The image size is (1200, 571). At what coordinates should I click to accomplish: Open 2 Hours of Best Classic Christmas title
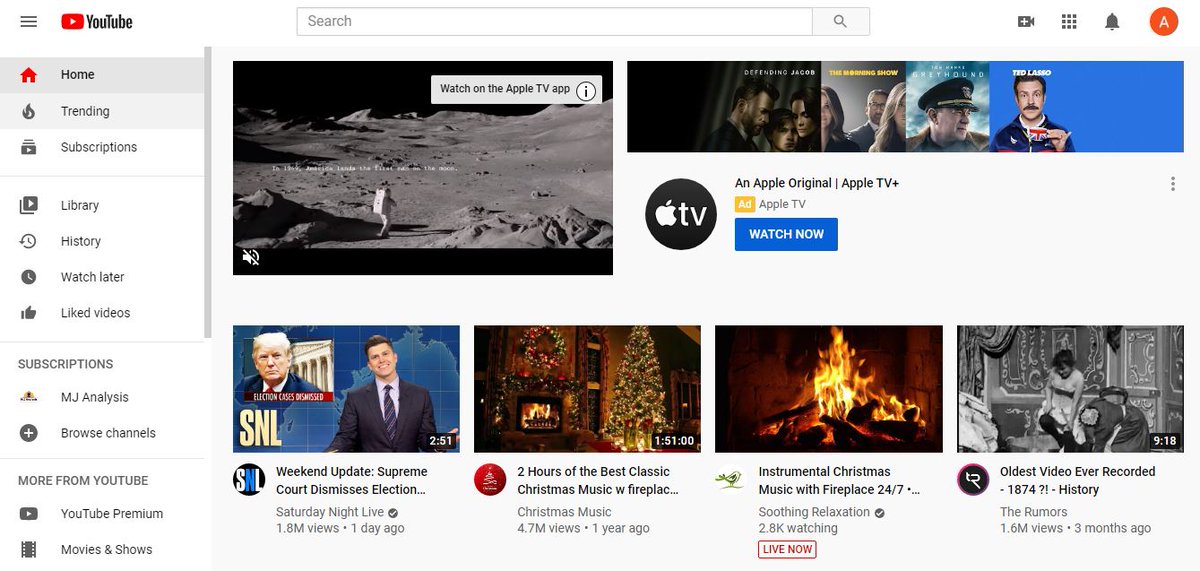click(x=598, y=480)
